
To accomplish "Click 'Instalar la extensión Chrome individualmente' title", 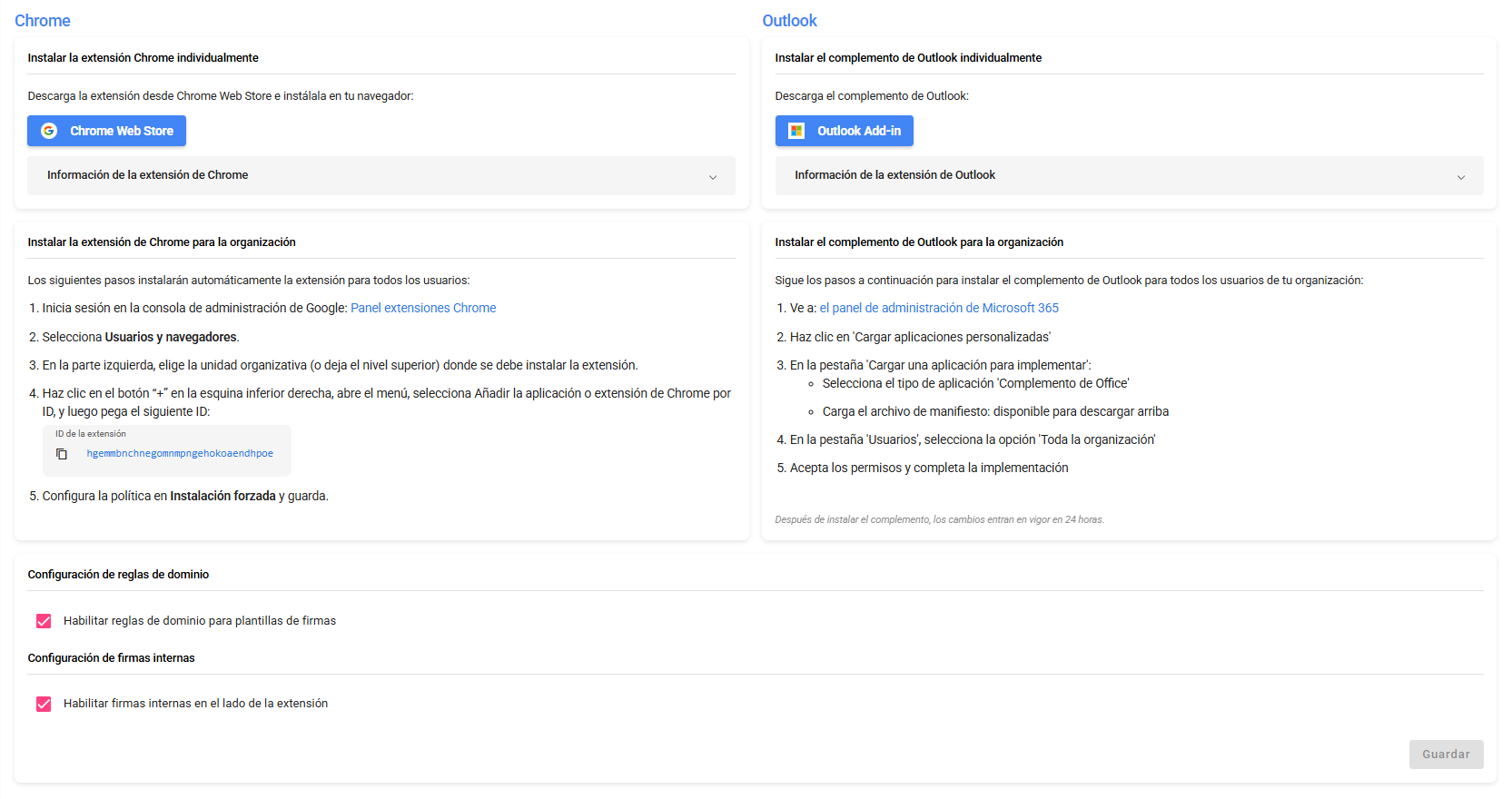I will click(143, 58).
